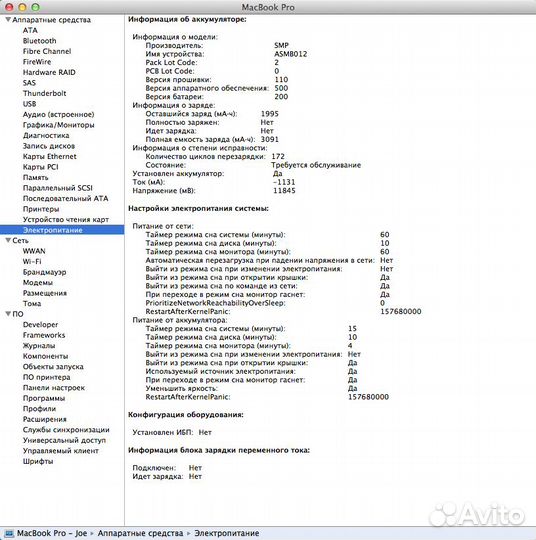
Task: Collapse the Сеть section triangle
Action: click(8, 240)
